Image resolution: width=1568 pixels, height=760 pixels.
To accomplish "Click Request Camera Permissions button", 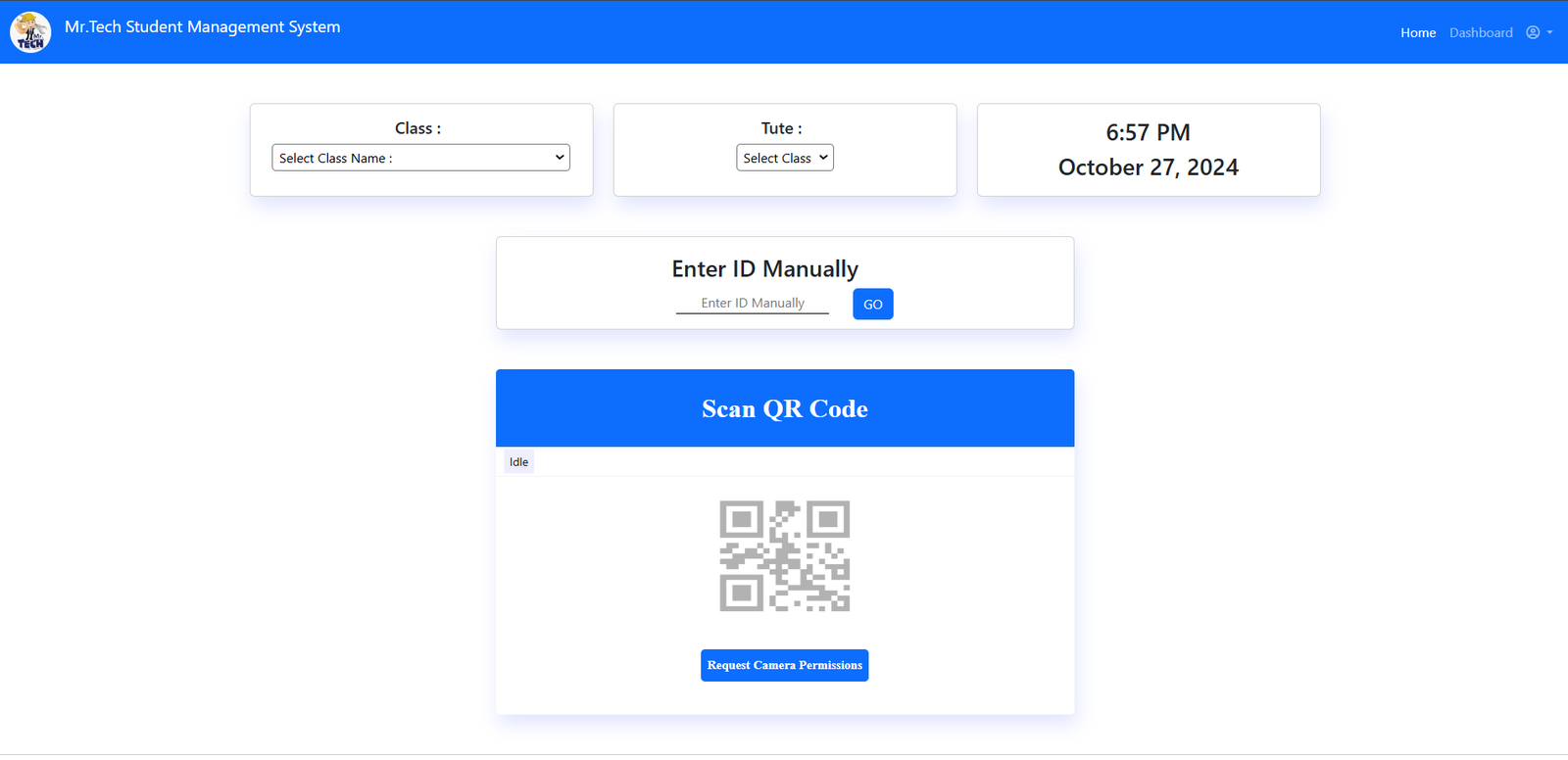I will tap(784, 665).
